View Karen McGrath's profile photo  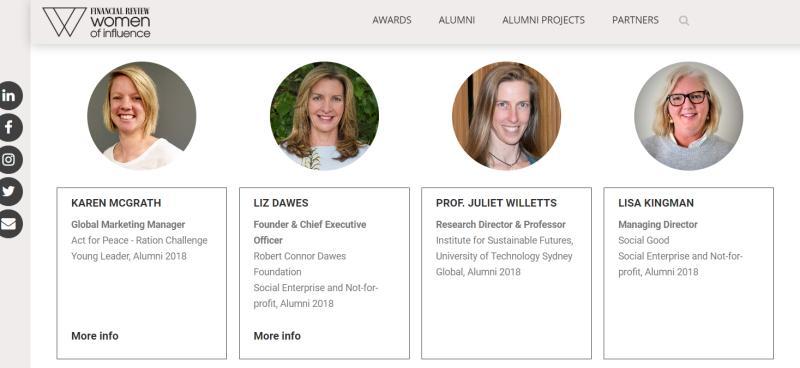pos(142,115)
